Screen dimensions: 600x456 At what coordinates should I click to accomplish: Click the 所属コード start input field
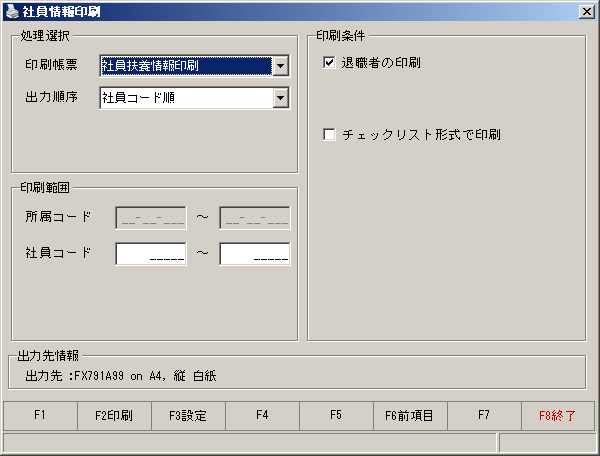[151, 218]
